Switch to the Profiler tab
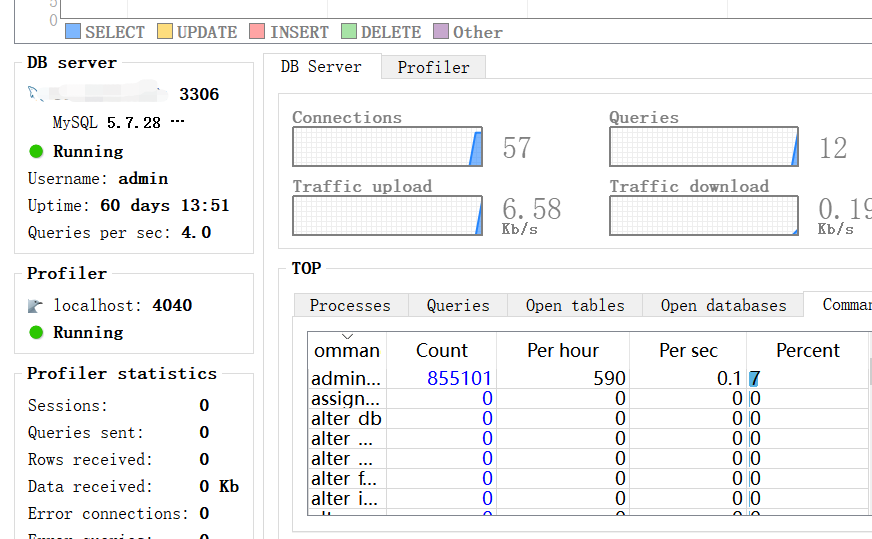 pyautogui.click(x=433, y=67)
